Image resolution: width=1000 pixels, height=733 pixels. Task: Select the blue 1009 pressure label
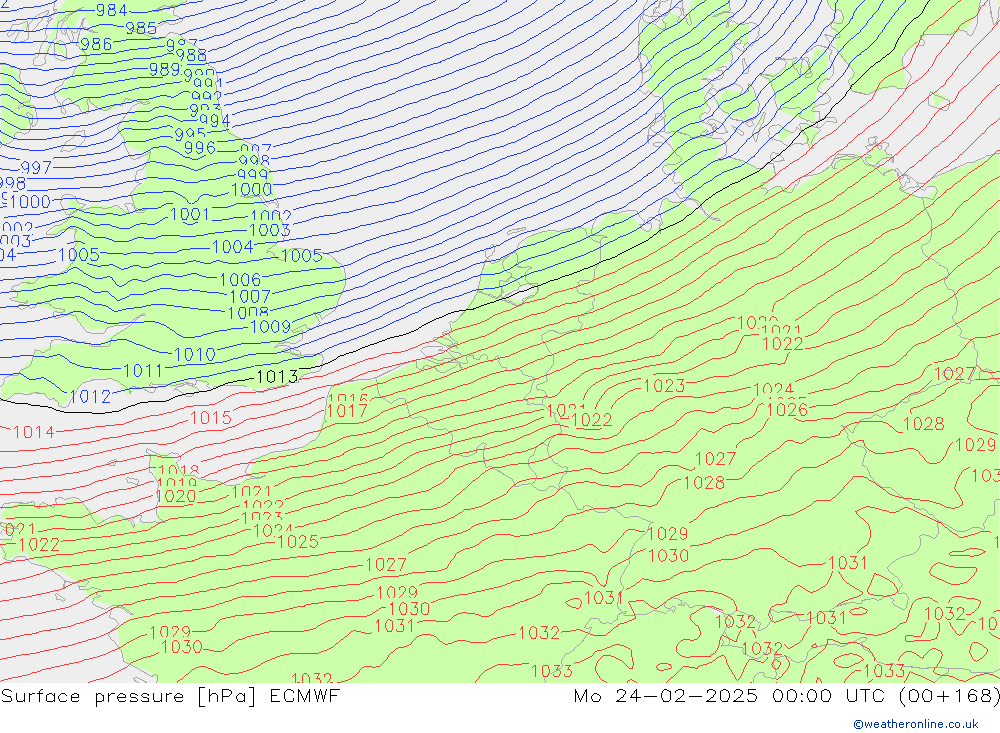tap(270, 327)
